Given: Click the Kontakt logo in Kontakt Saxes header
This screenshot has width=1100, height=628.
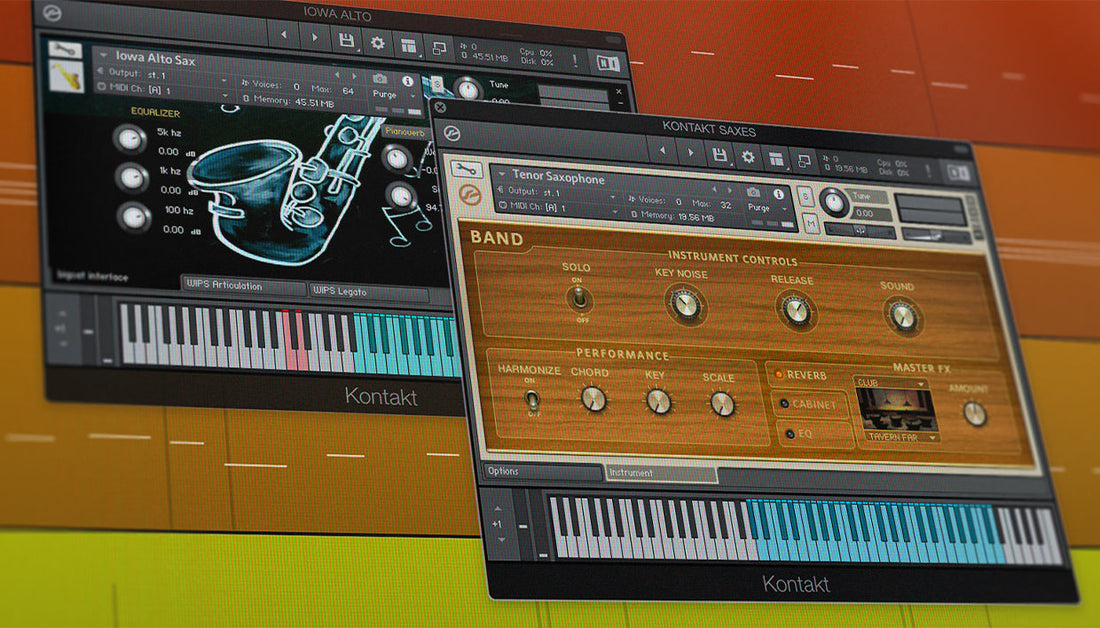Looking at the screenshot, I should pos(452,133).
